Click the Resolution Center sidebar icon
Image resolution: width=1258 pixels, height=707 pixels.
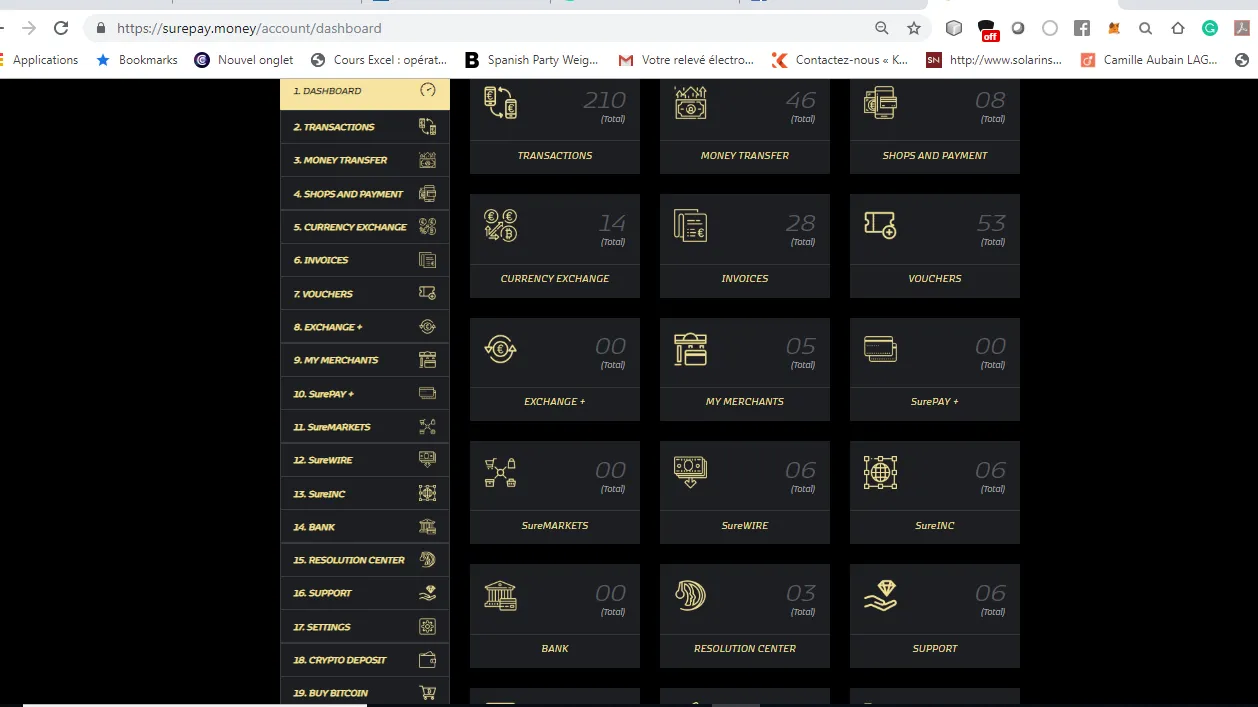[428, 560]
